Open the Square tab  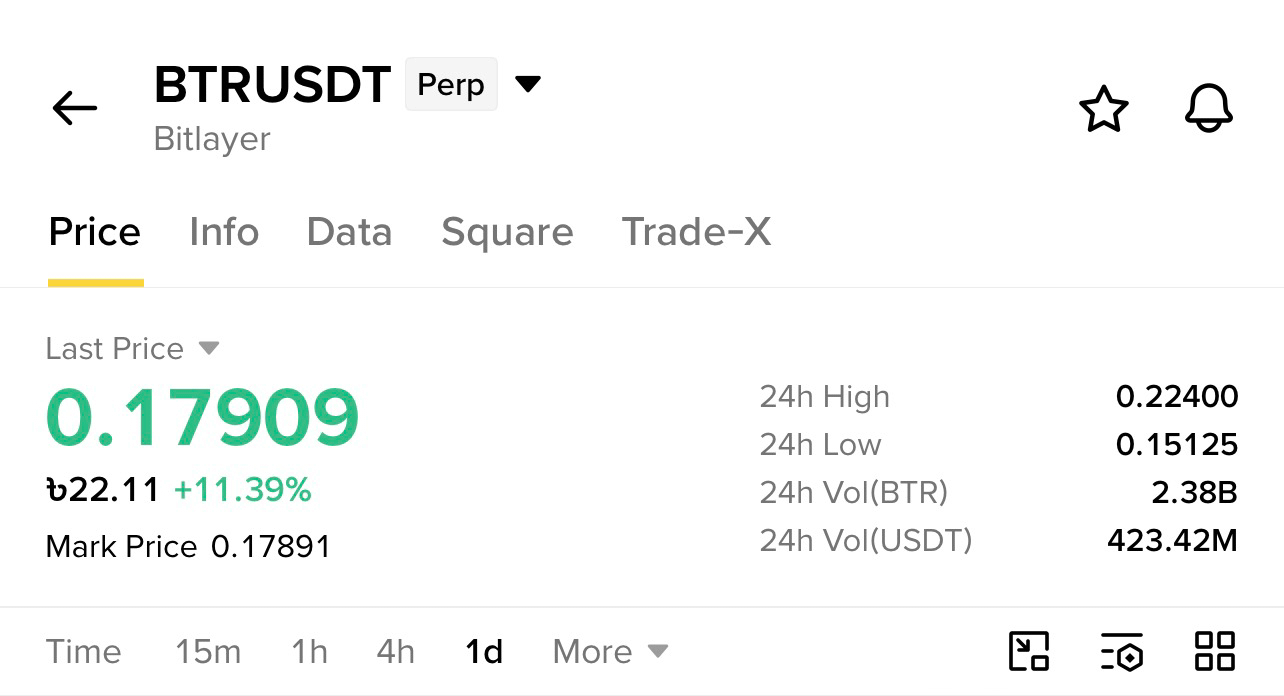click(x=507, y=232)
